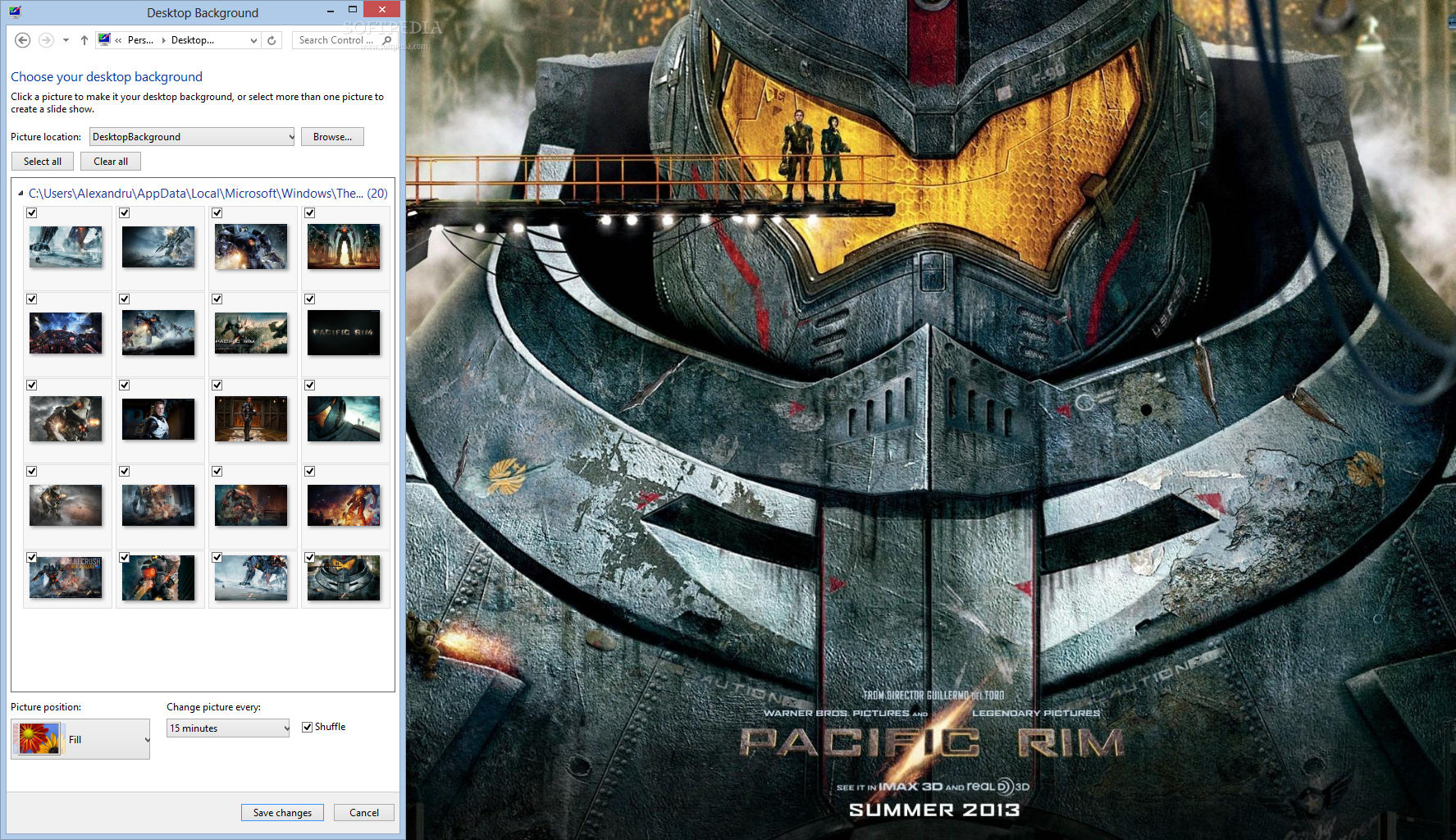Select the blue robot thumbnail, third in row one
This screenshot has height=840, width=1456.
pyautogui.click(x=251, y=247)
